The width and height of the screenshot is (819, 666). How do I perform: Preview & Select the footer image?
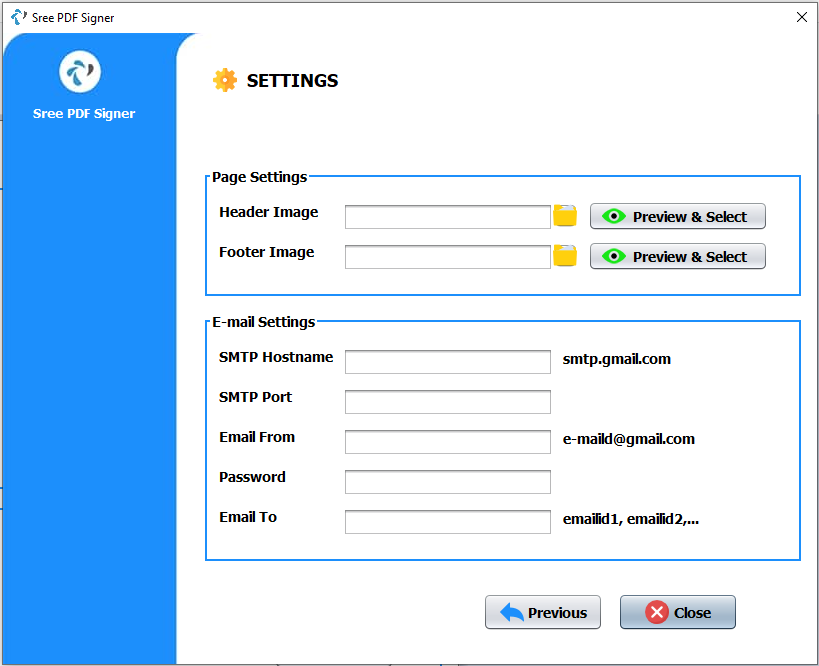pos(677,256)
